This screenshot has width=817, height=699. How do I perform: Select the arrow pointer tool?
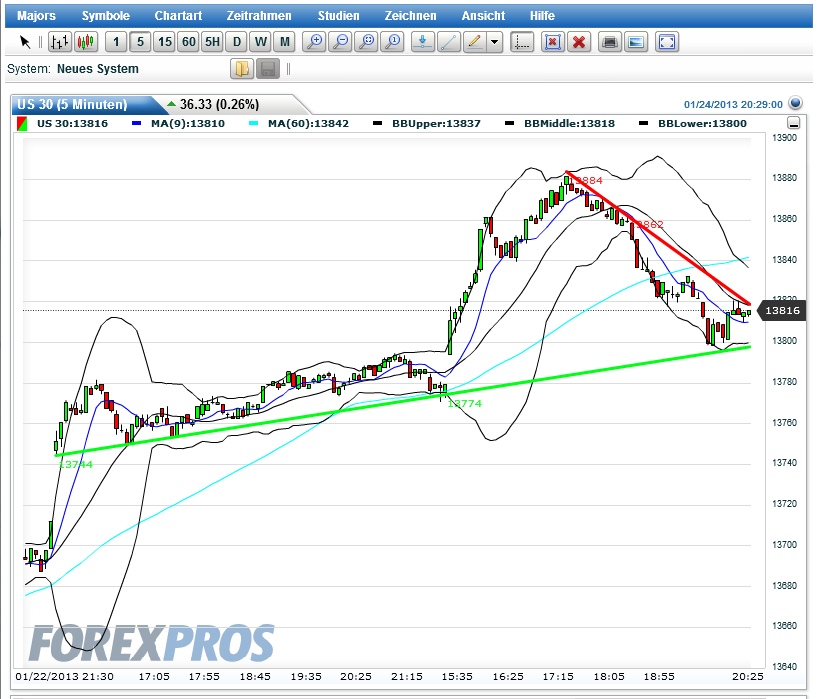pyautogui.click(x=25, y=42)
